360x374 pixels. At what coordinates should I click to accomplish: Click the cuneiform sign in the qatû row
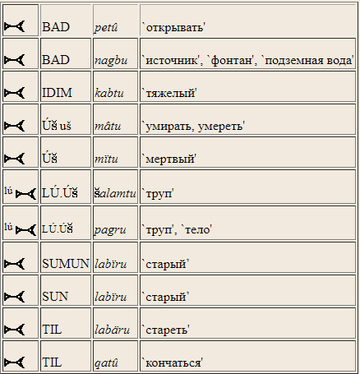(14, 362)
